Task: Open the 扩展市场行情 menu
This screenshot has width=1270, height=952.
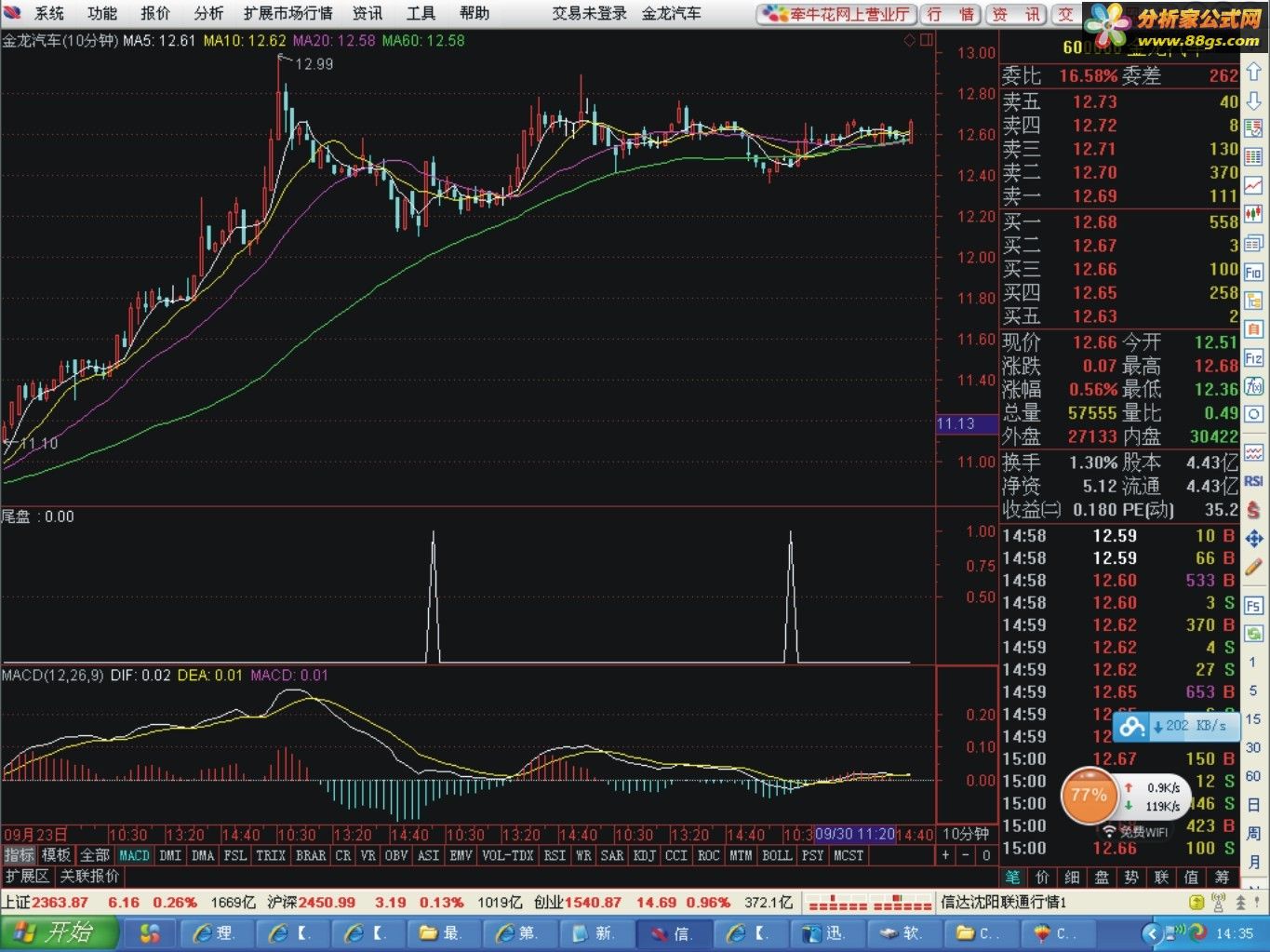Action: 287,13
